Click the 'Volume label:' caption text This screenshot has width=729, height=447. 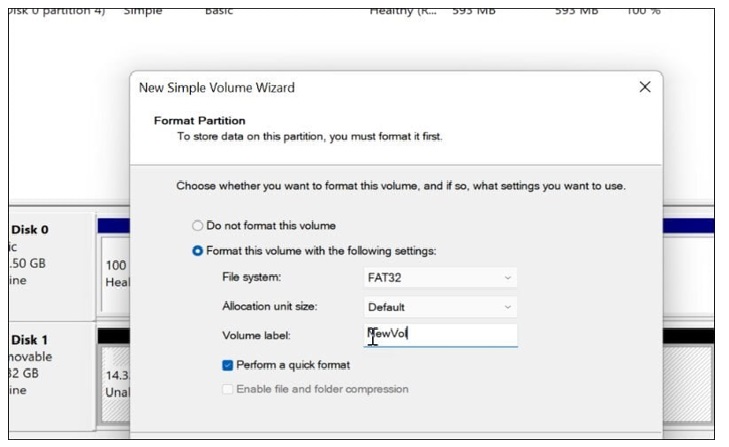pos(256,336)
